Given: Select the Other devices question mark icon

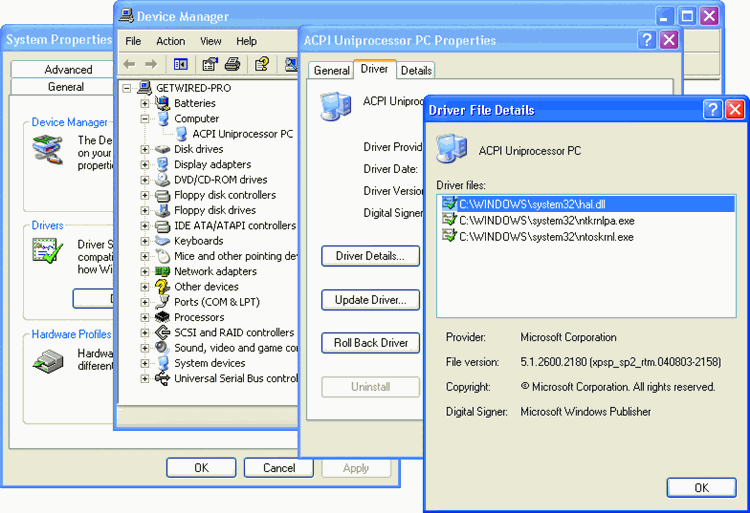Looking at the screenshot, I should pos(163,287).
